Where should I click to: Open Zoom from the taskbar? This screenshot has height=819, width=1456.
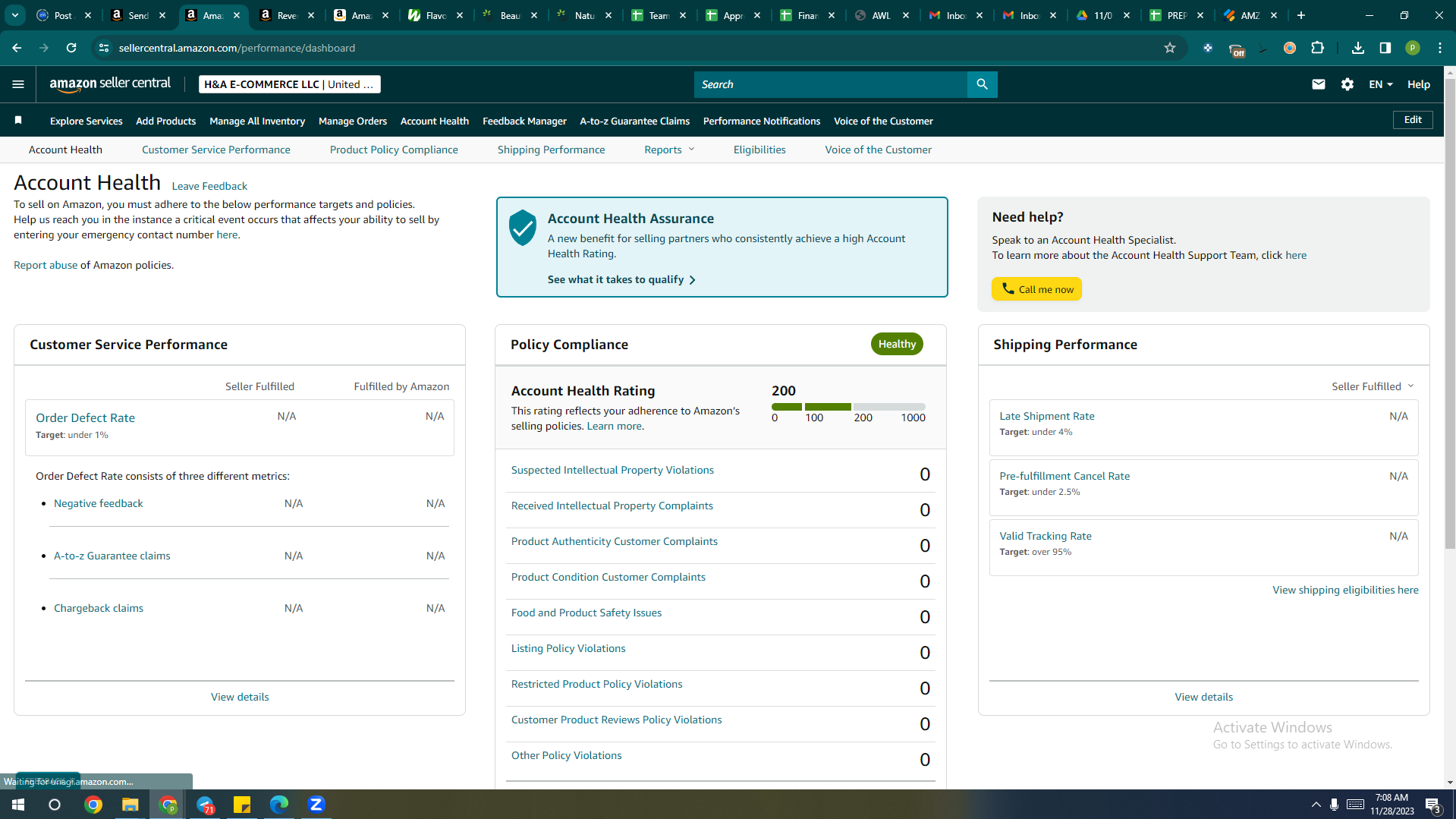click(x=316, y=805)
